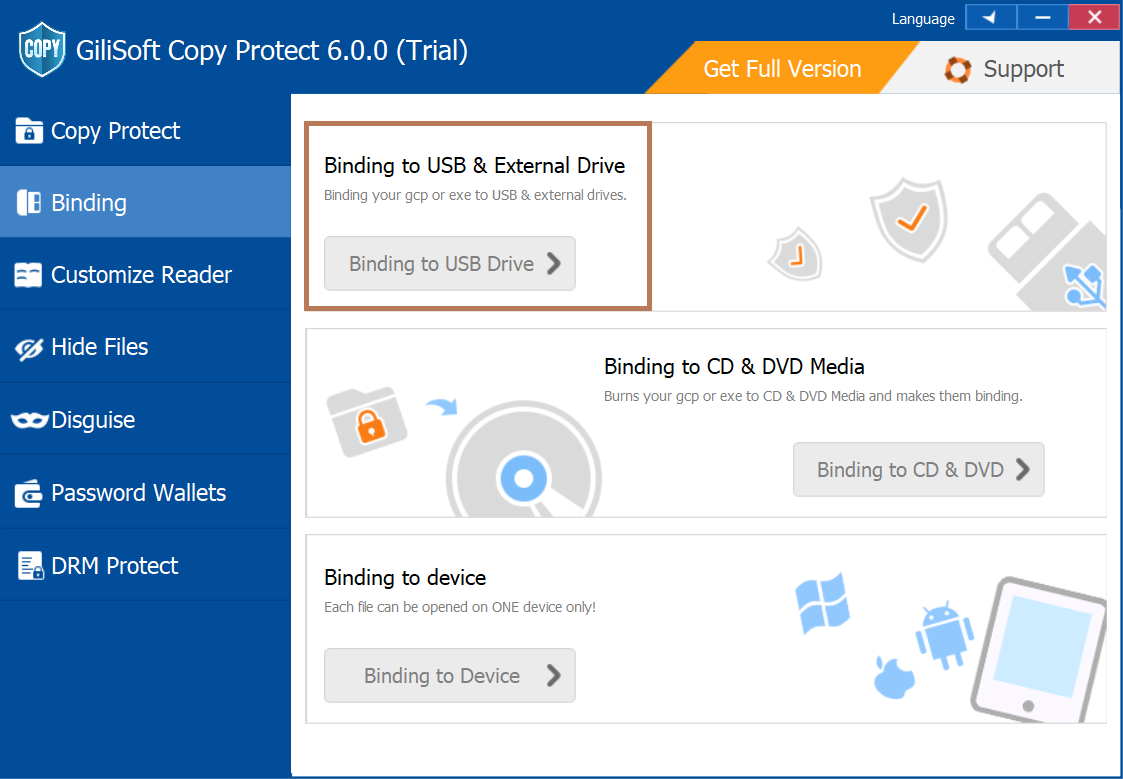Click the orange locked folder graphic
Screen dimensions: 1123x779
click(367, 422)
